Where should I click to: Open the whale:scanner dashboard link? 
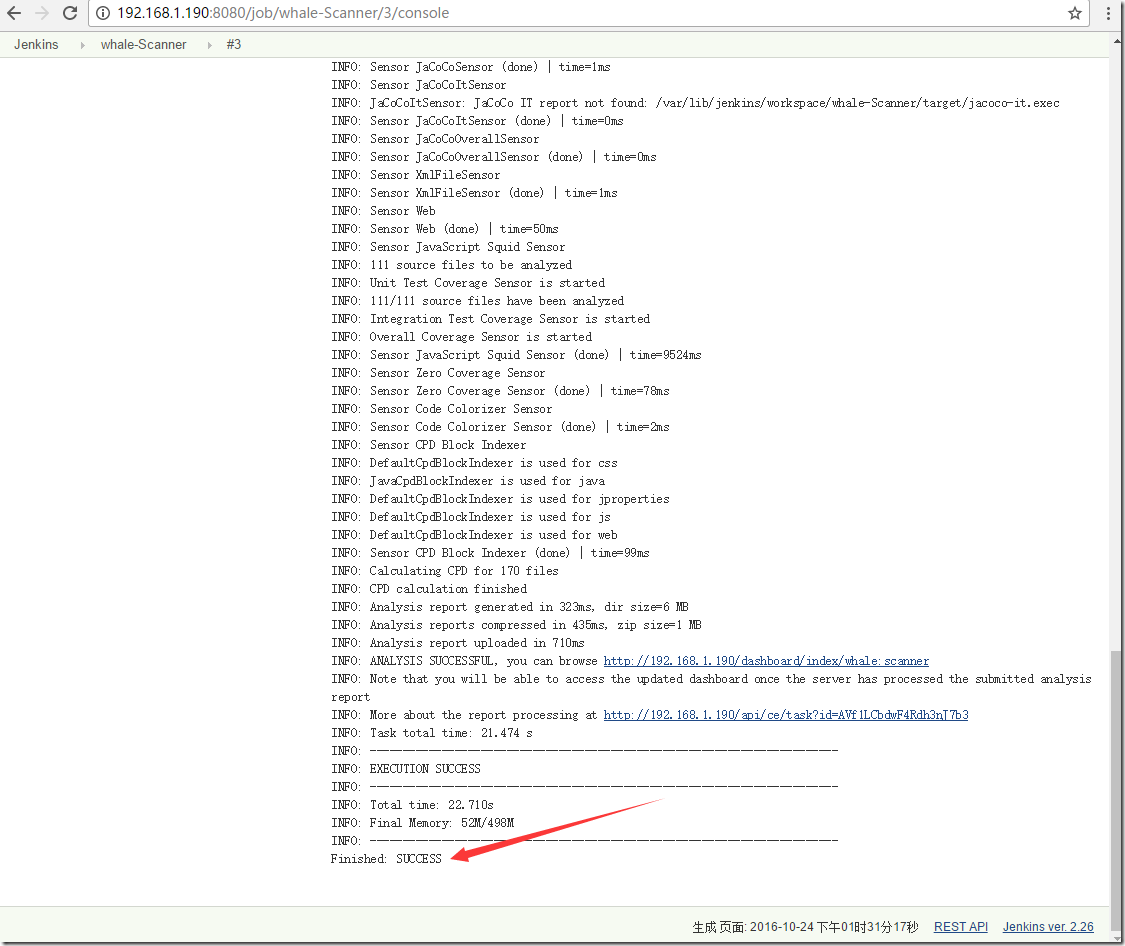tap(766, 661)
